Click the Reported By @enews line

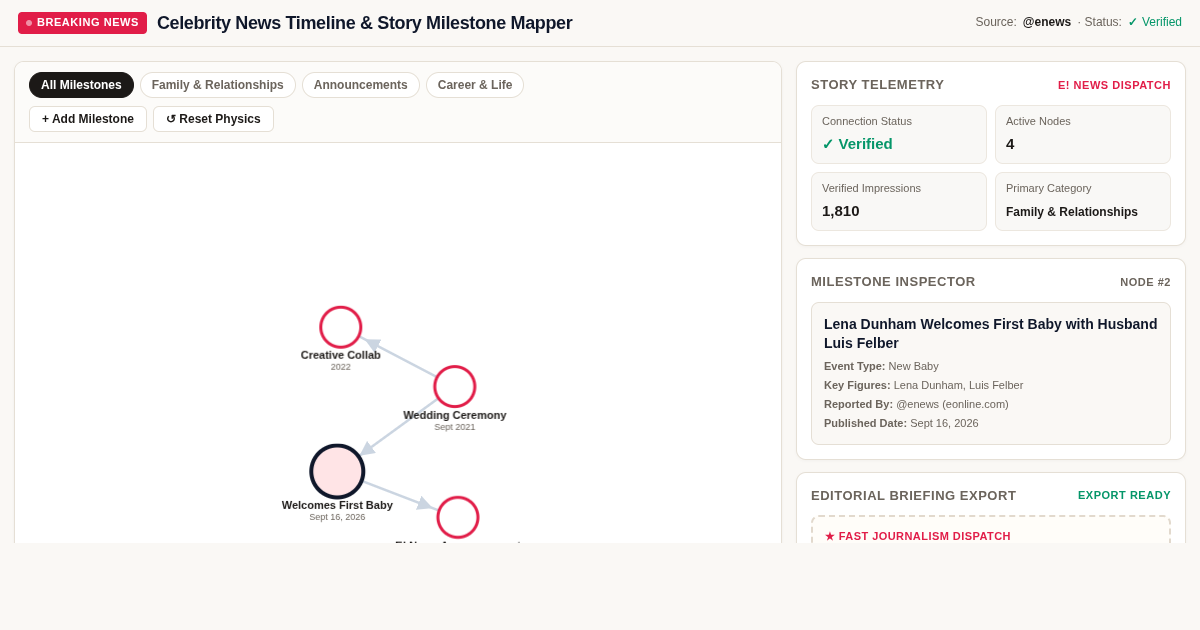pos(916,404)
